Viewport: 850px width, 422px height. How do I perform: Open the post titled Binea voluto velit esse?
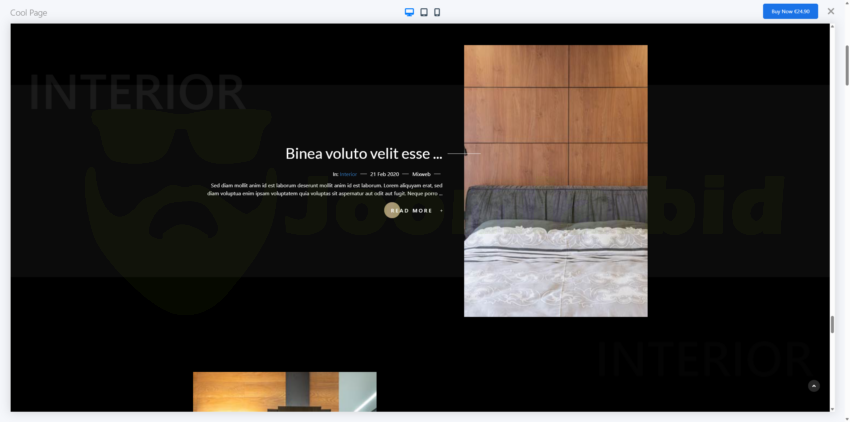click(x=363, y=154)
